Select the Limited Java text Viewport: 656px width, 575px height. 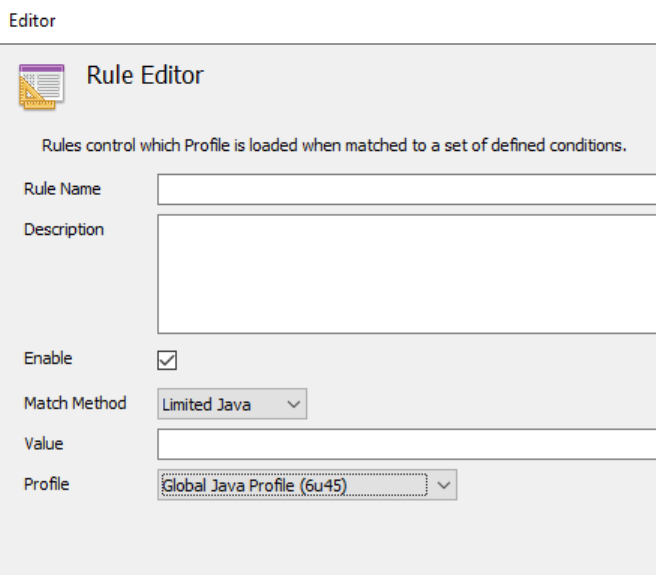coord(206,404)
